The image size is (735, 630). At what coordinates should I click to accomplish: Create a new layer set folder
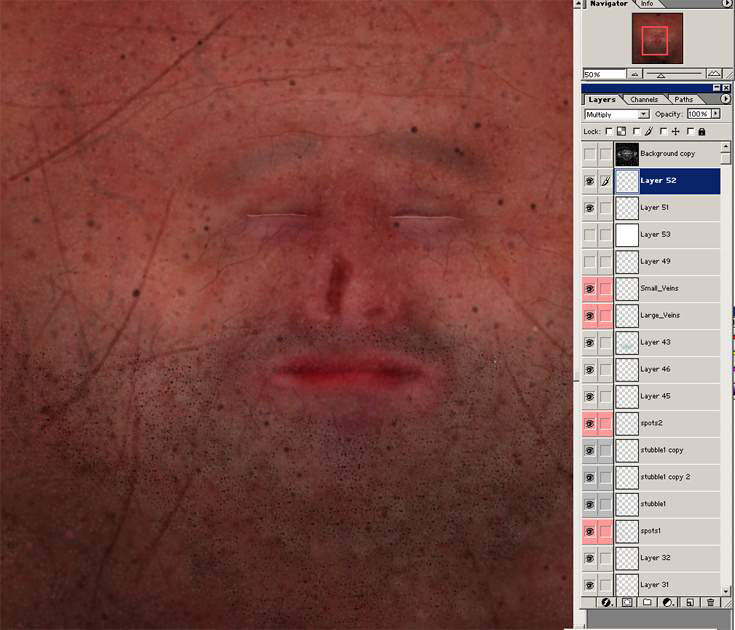click(x=647, y=603)
